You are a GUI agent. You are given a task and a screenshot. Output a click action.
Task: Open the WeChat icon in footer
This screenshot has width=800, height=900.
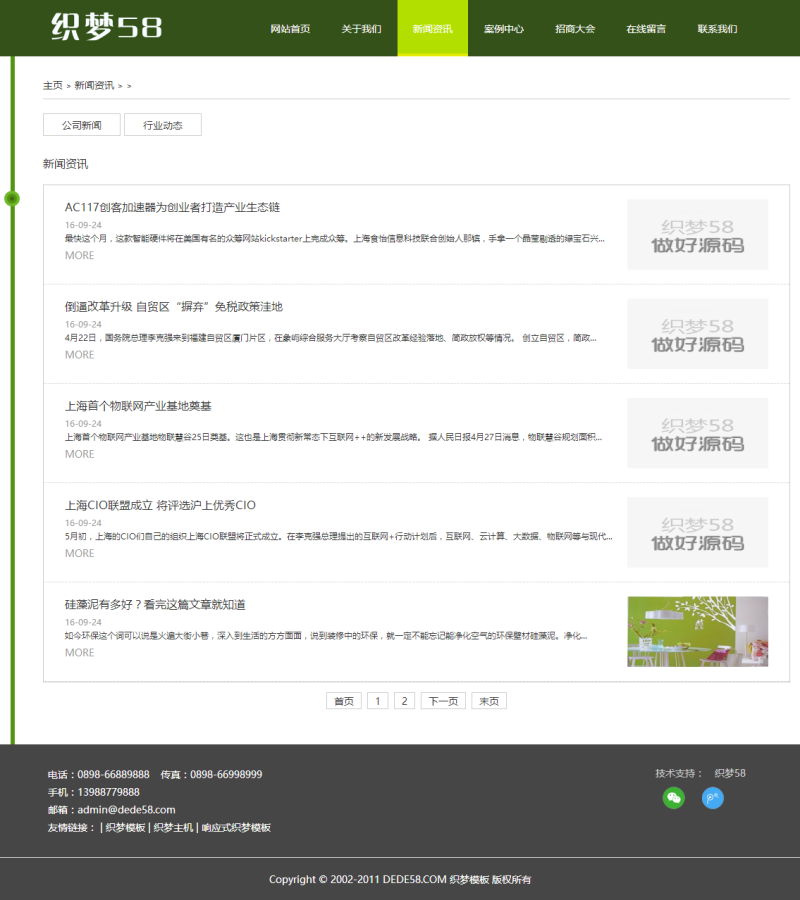pos(674,798)
